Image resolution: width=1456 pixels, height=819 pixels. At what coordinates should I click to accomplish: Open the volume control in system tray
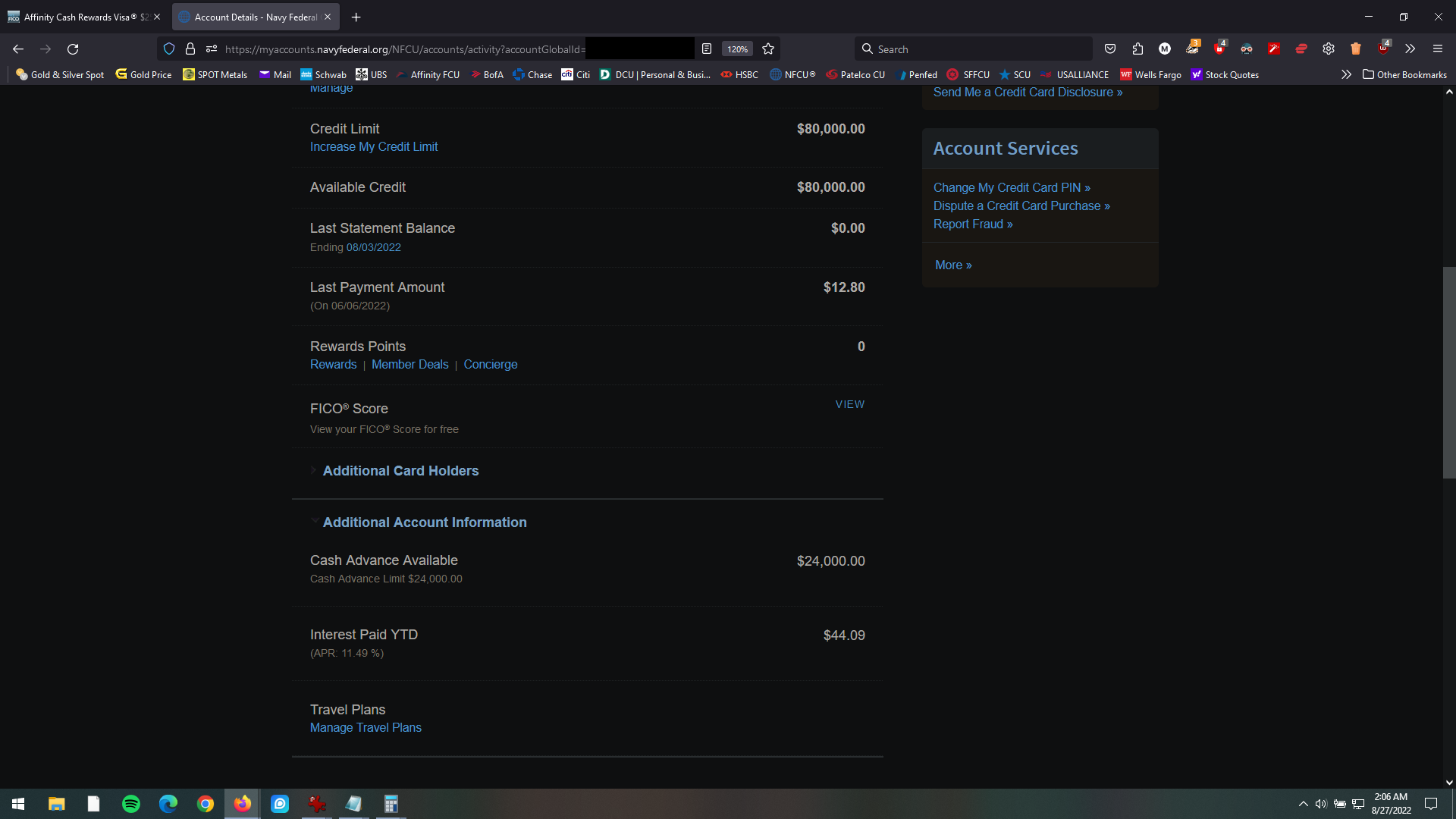(x=1321, y=804)
